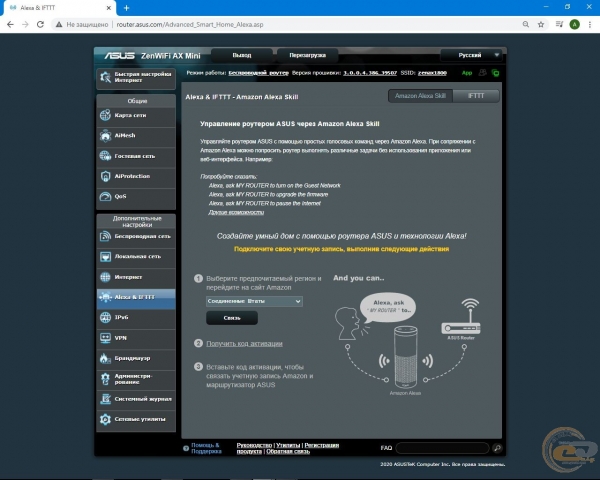Select the Alexa & IFTTT browser tab
600x480 pixels.
58,8
